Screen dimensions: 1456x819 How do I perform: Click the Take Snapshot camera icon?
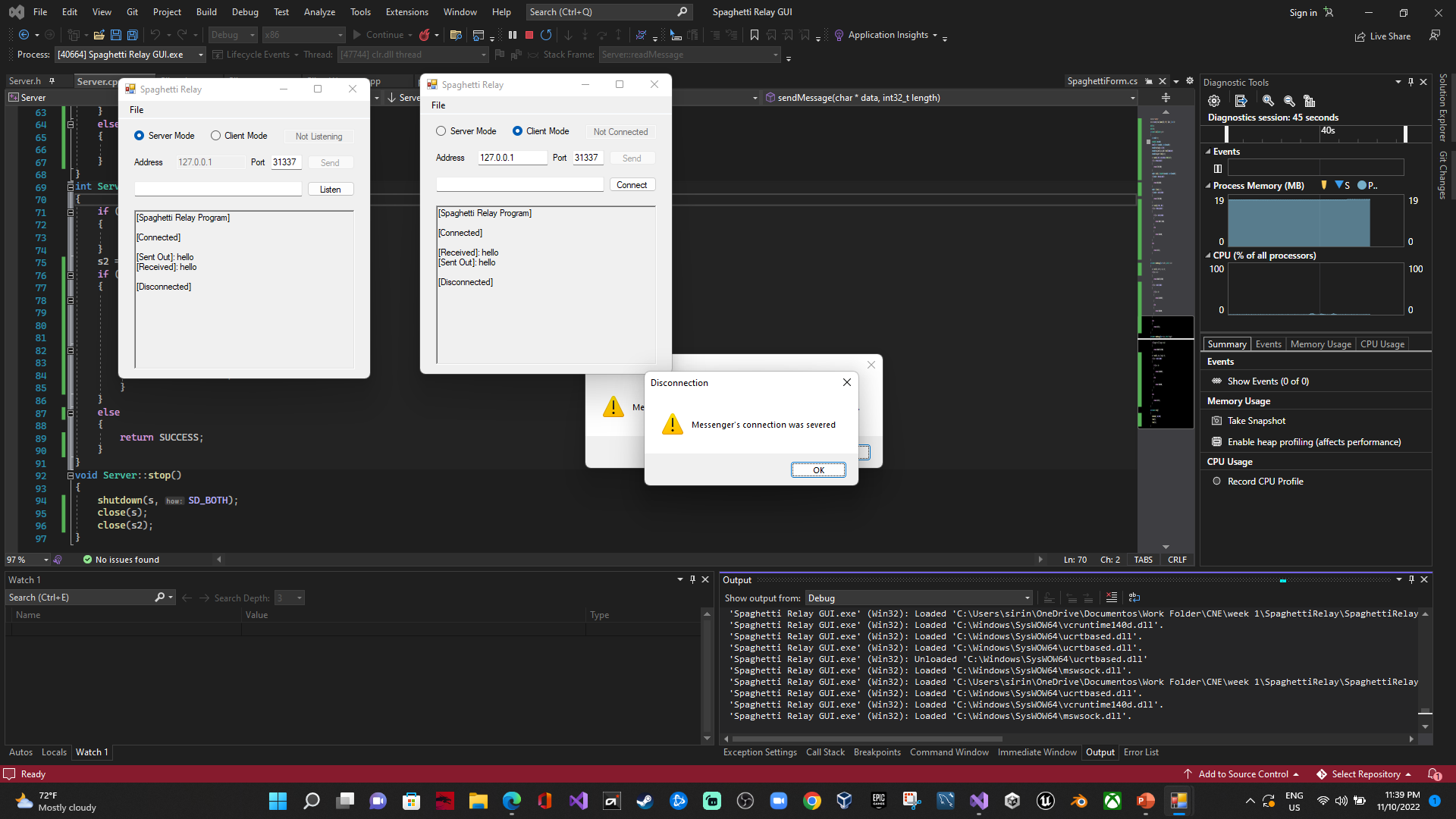(x=1217, y=421)
